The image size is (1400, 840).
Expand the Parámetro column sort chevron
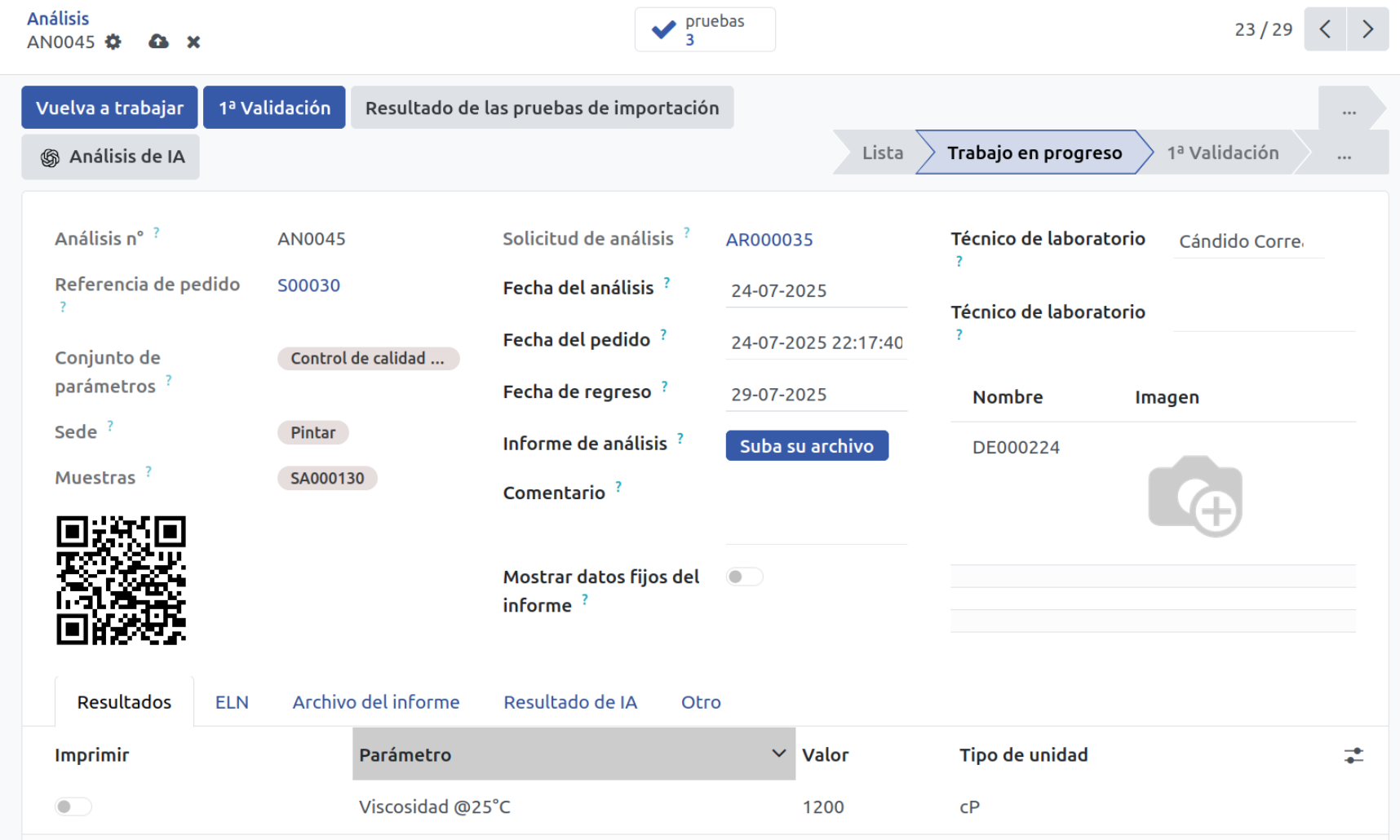point(778,754)
